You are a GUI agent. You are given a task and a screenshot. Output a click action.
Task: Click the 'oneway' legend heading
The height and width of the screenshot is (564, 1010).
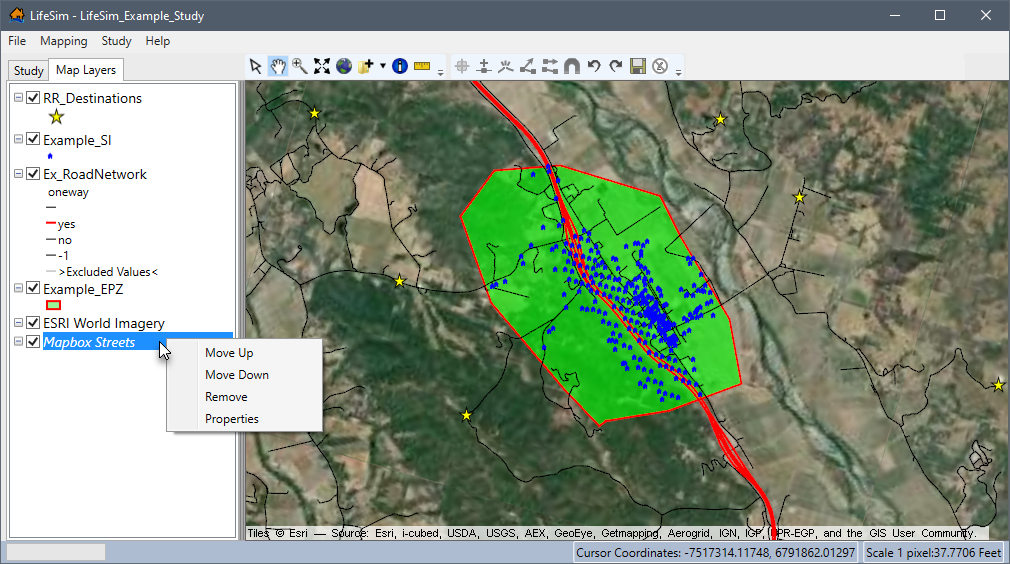tap(68, 192)
